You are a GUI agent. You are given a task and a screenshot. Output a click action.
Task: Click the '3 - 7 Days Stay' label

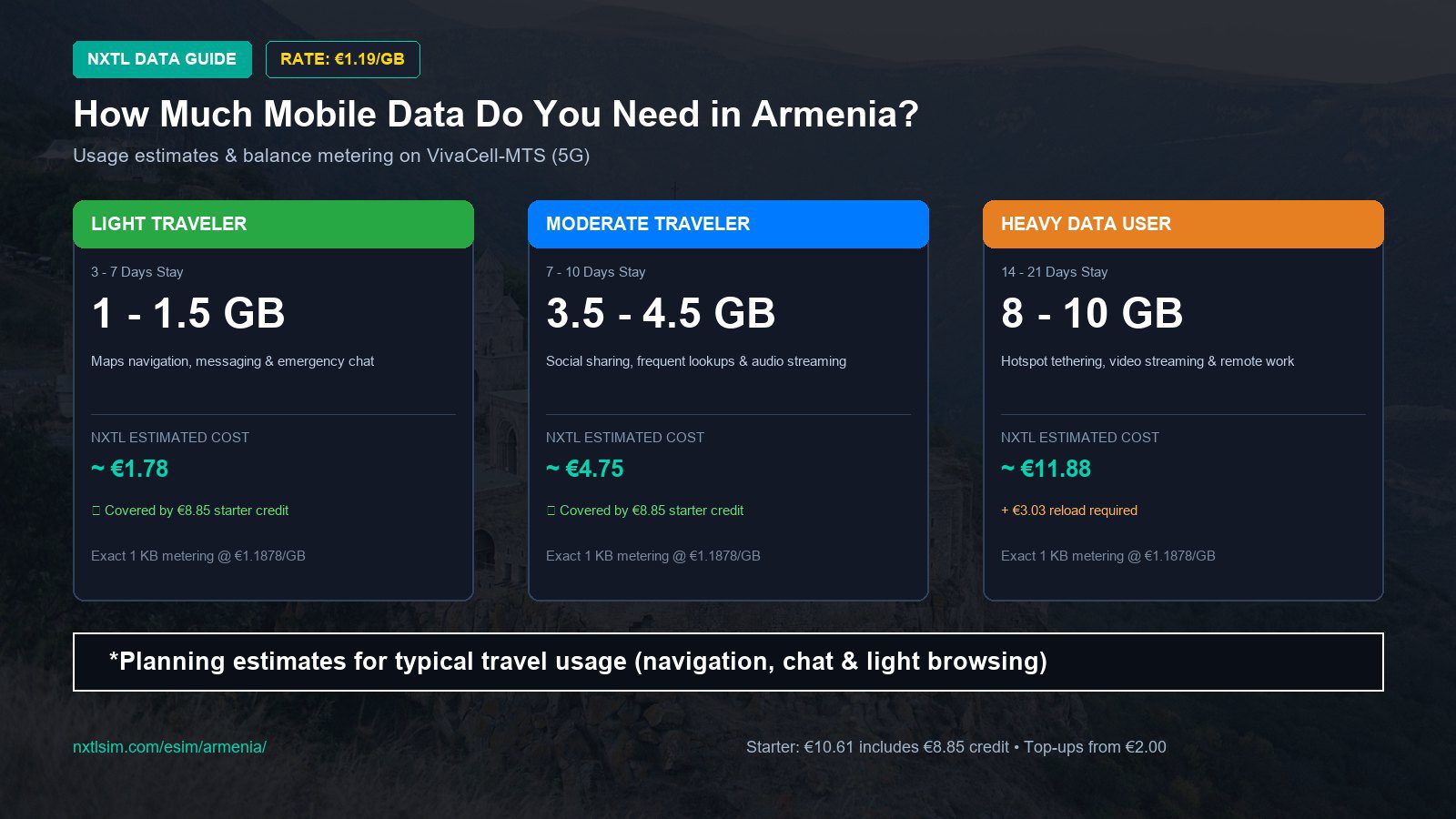point(137,272)
